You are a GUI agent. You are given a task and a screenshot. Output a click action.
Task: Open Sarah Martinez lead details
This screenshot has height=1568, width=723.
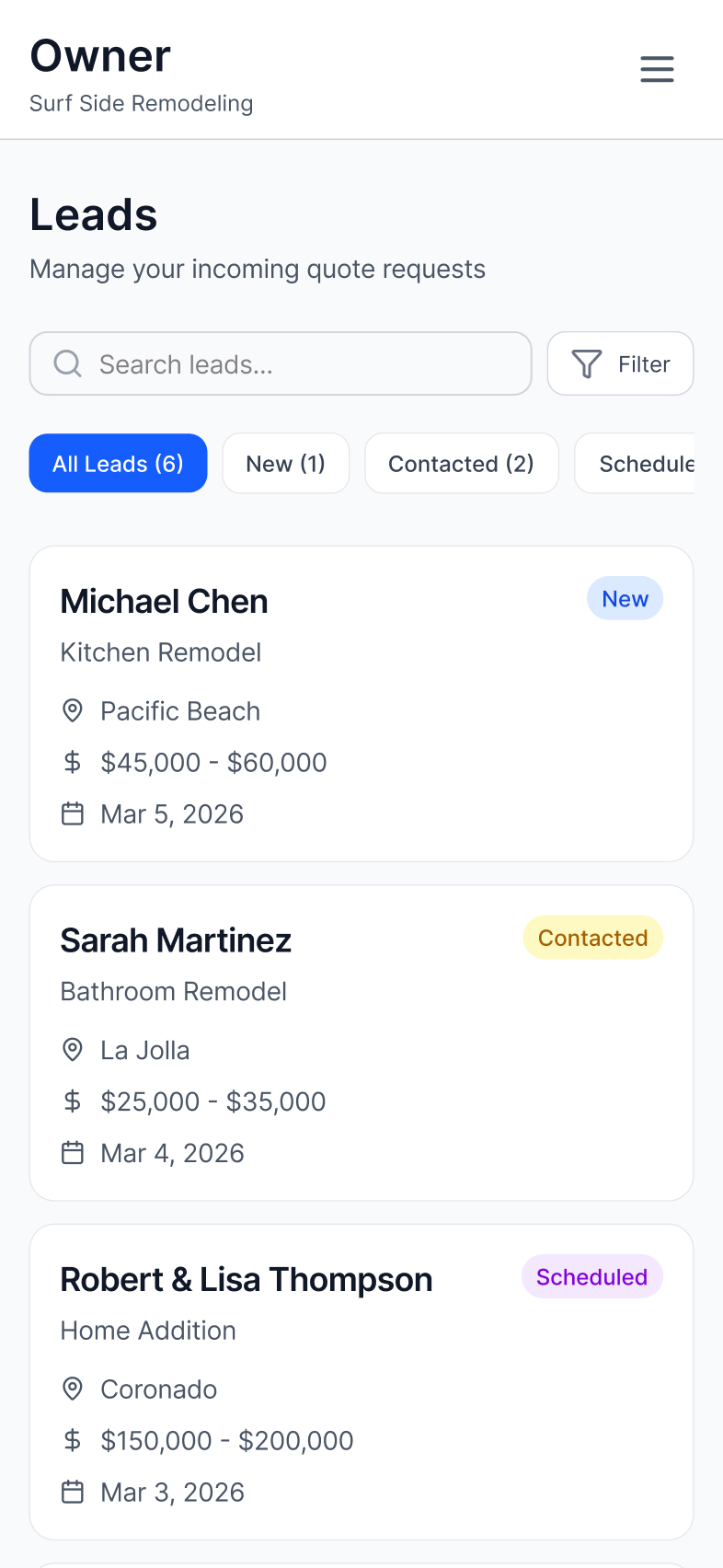(361, 1043)
